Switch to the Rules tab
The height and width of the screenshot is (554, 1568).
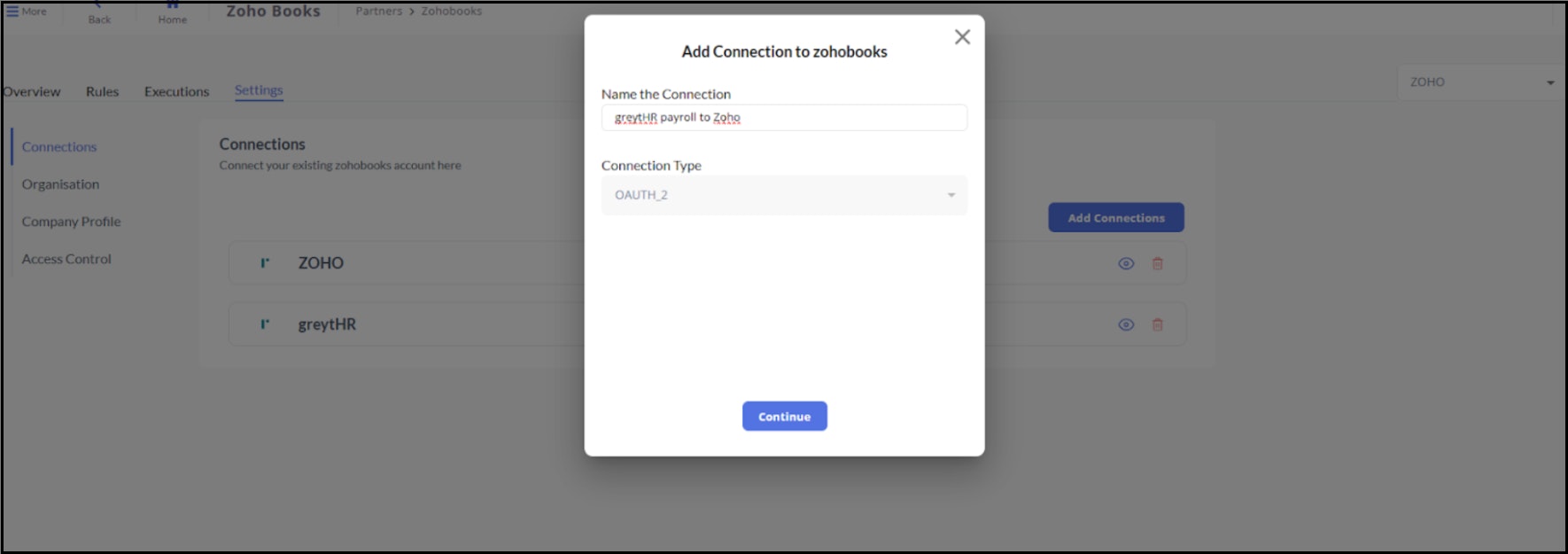click(102, 91)
